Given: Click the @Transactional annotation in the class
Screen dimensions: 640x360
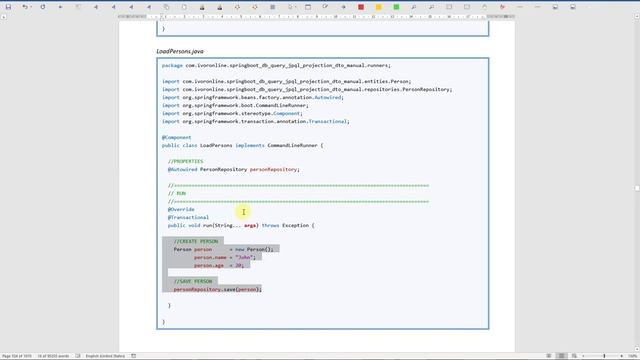Looking at the screenshot, I should point(188,218).
